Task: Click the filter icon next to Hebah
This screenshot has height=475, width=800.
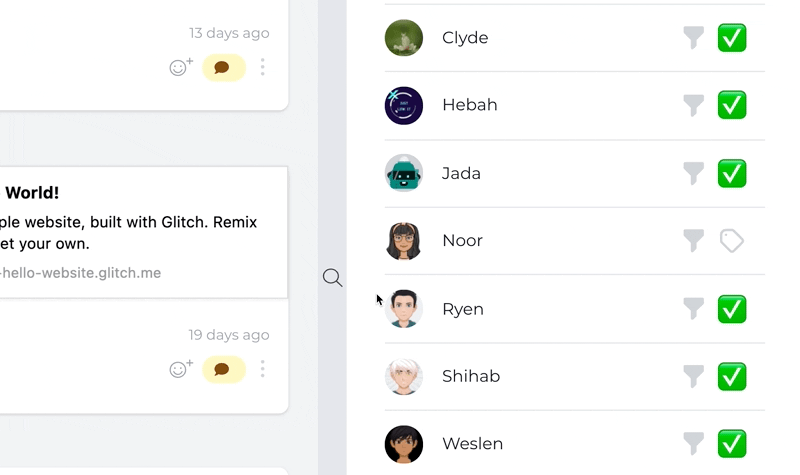Action: [693, 105]
